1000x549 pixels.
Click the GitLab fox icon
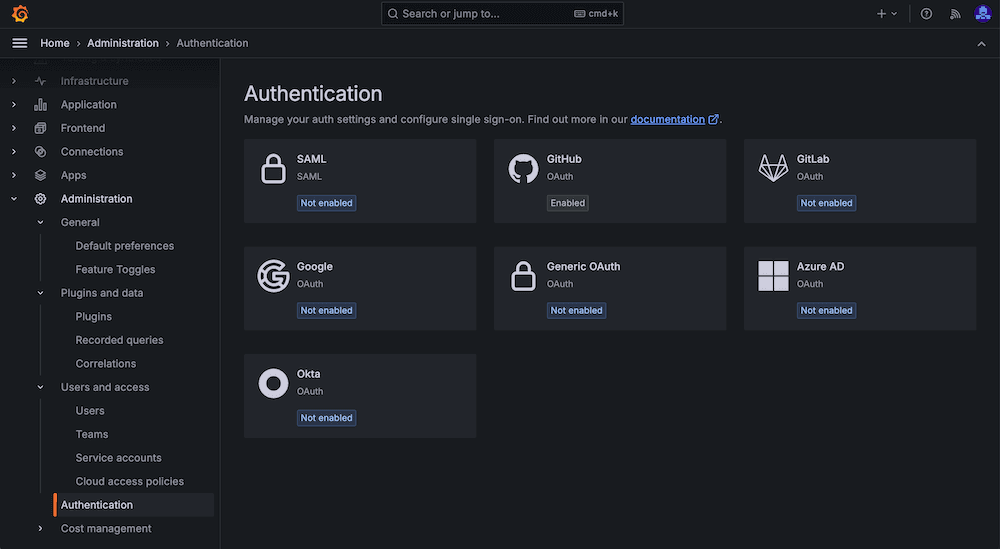(773, 168)
